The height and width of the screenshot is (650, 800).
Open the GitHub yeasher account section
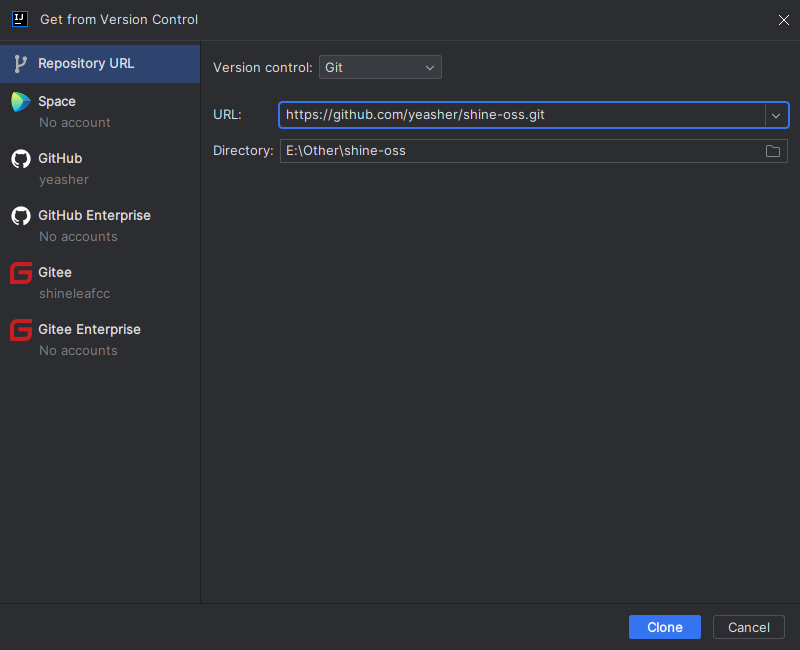pyautogui.click(x=100, y=168)
